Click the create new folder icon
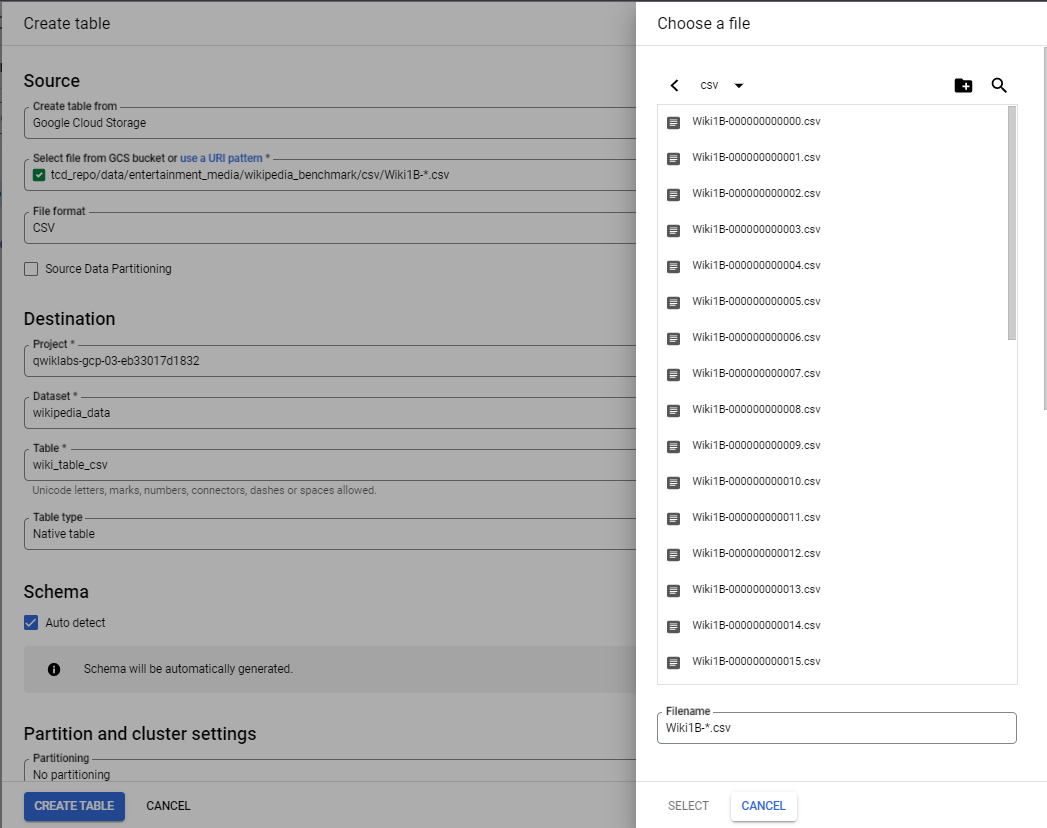The image size is (1047, 828). [963, 85]
